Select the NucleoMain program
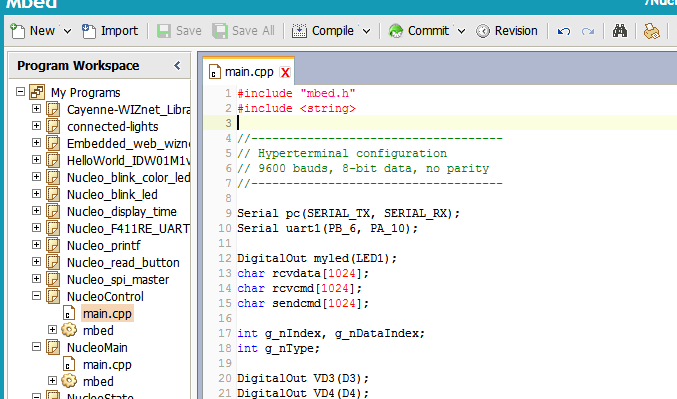Image resolution: width=677 pixels, height=399 pixels. (x=97, y=348)
